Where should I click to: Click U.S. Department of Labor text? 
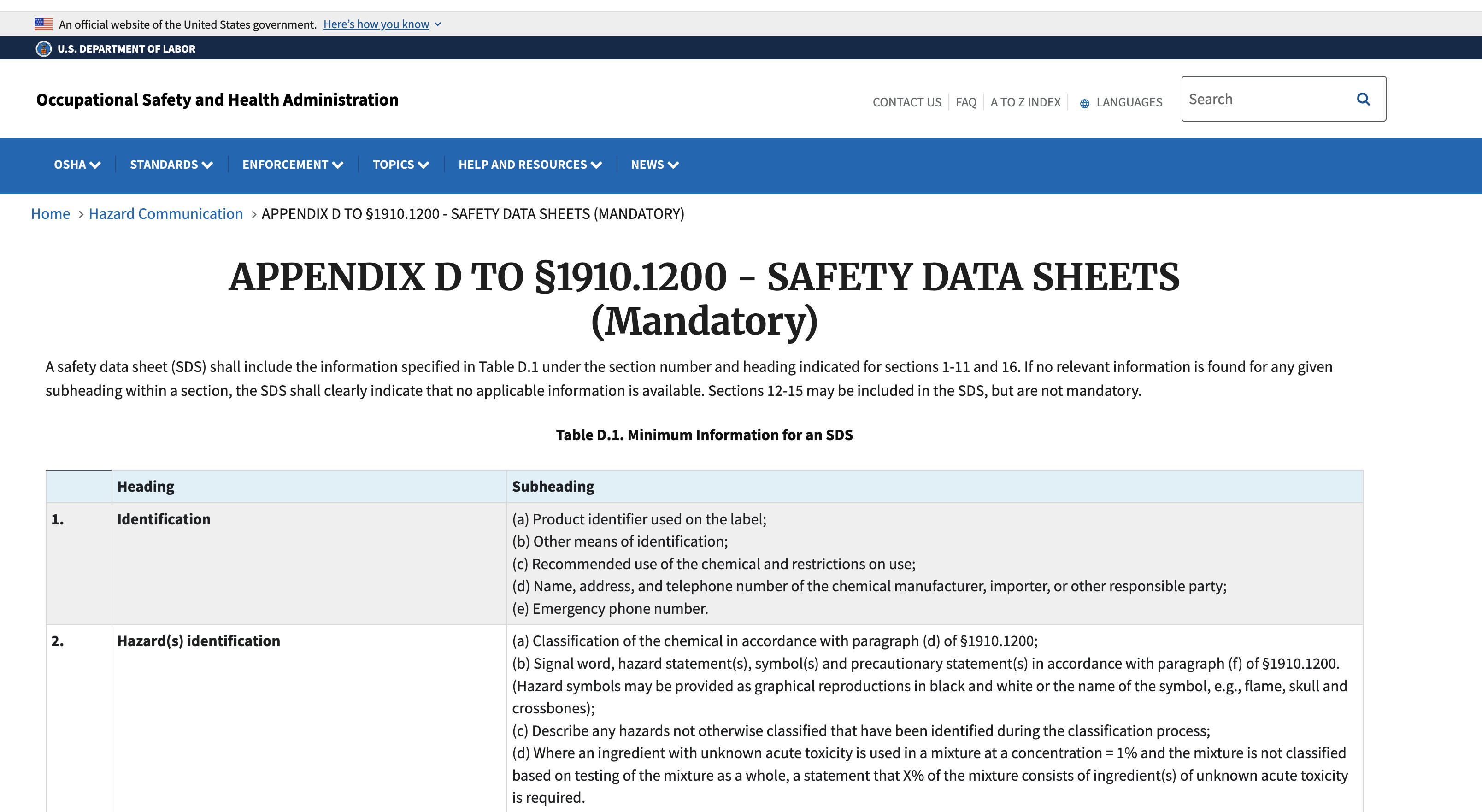(126, 49)
